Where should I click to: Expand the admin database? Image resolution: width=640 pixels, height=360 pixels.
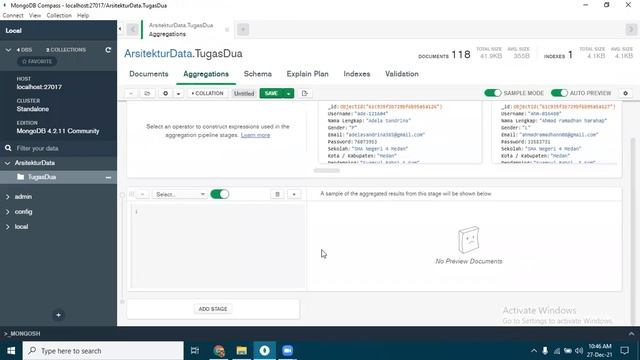7,197
